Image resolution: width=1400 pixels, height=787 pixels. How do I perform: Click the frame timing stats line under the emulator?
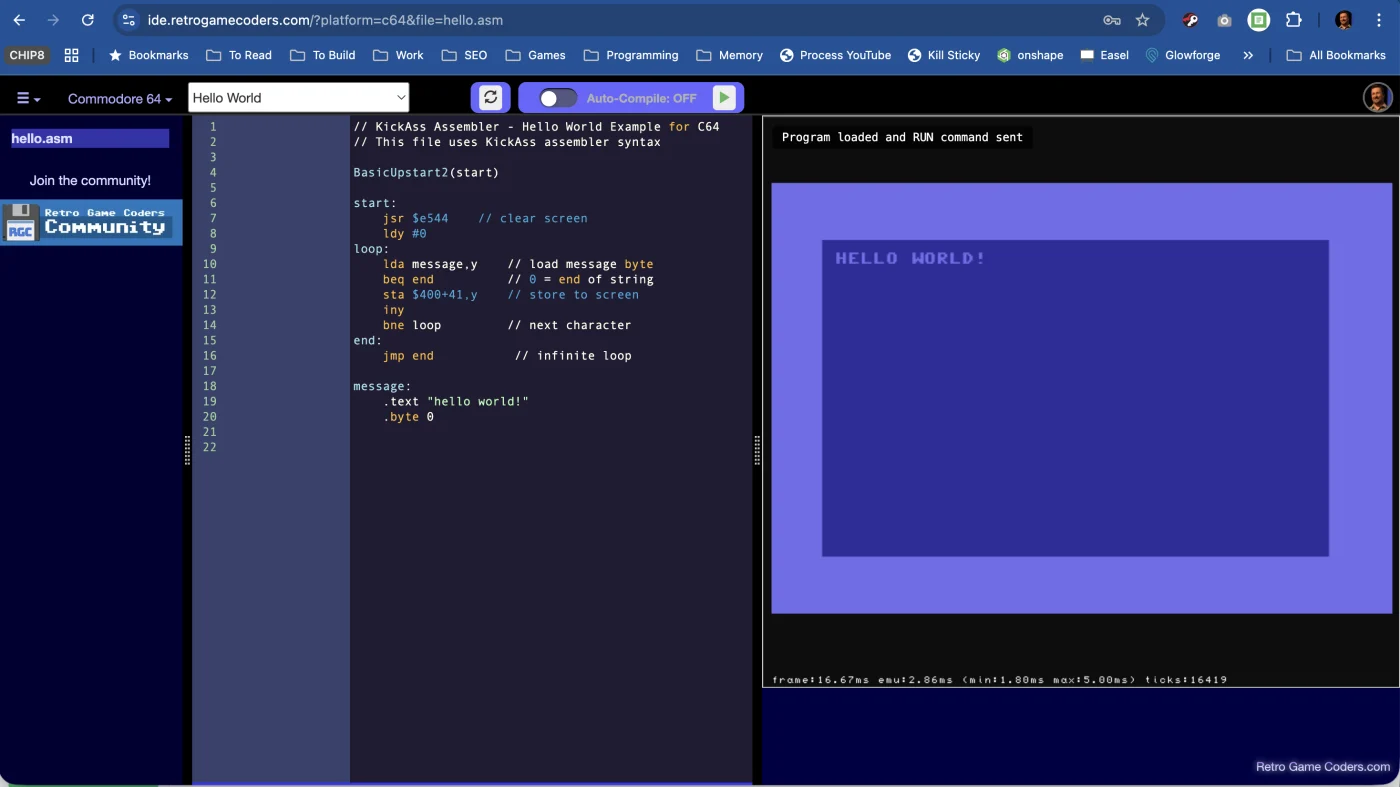[999, 680]
